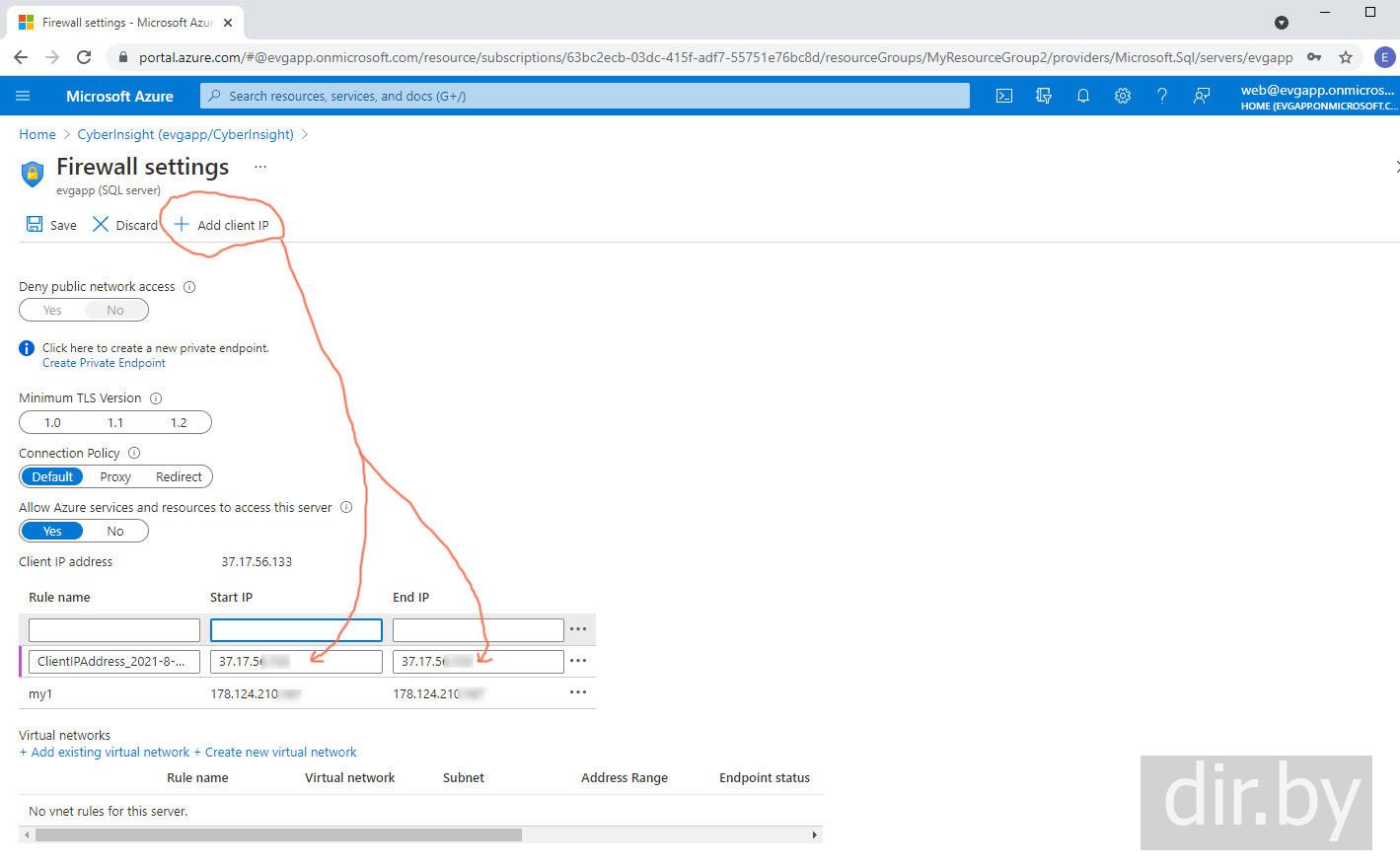1400x867 pixels.
Task: Open the more options ellipsis beside Firewall settings title
Action: 260,167
